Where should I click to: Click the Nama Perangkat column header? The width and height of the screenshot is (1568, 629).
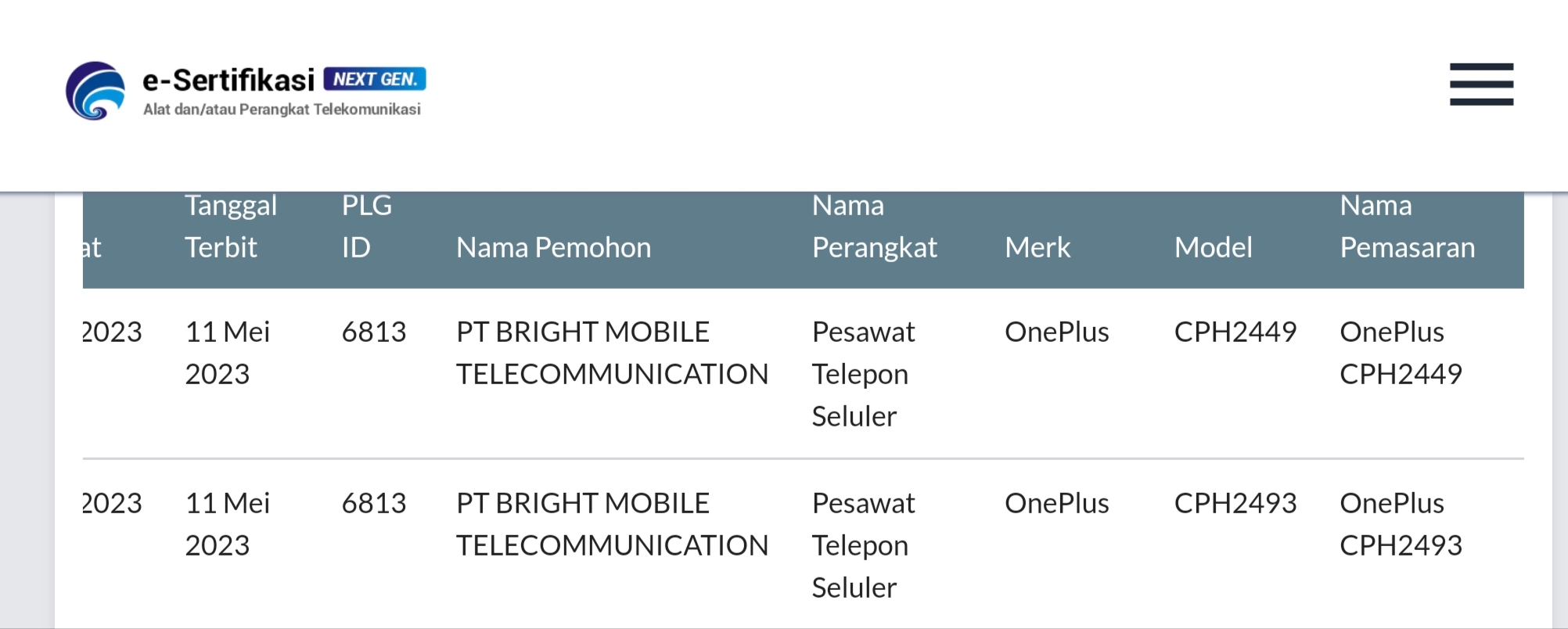pos(874,226)
